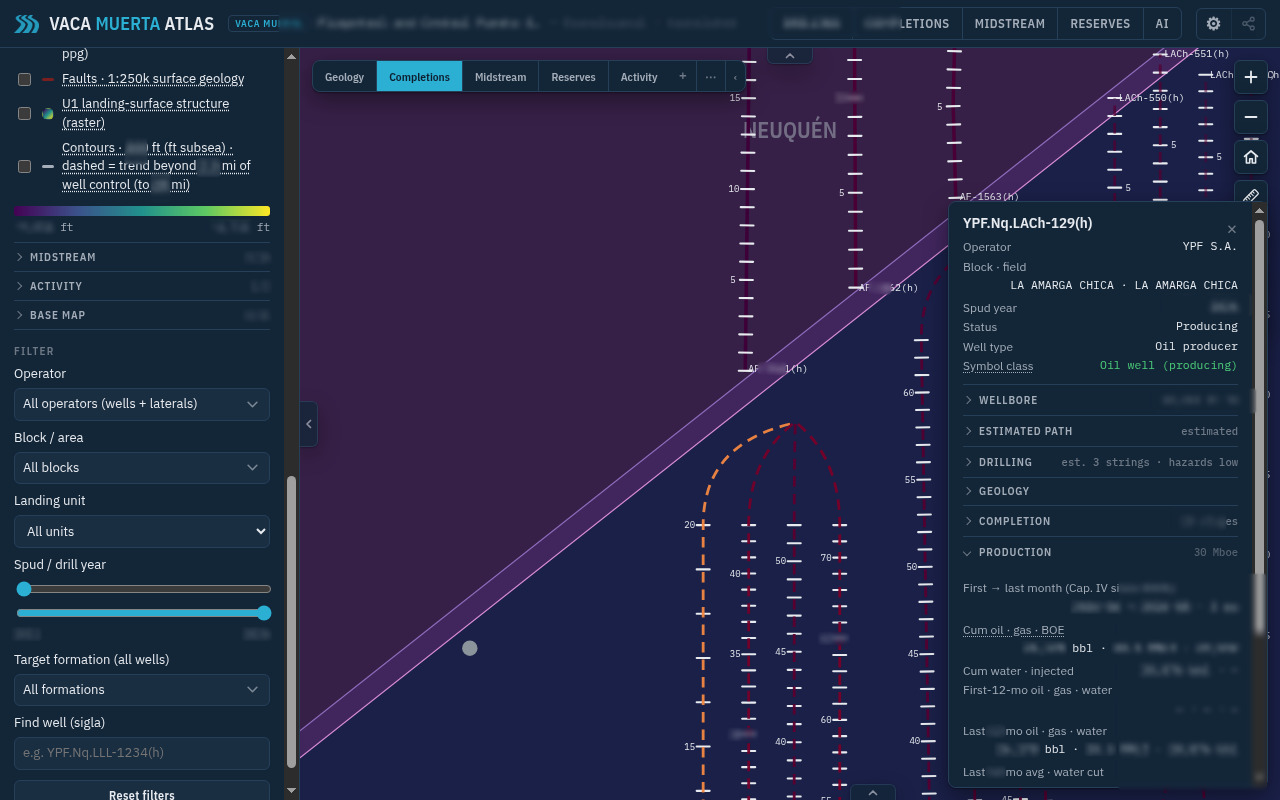Expand the ACTIVITY layer group
This screenshot has width=1280, height=800.
coord(142,286)
